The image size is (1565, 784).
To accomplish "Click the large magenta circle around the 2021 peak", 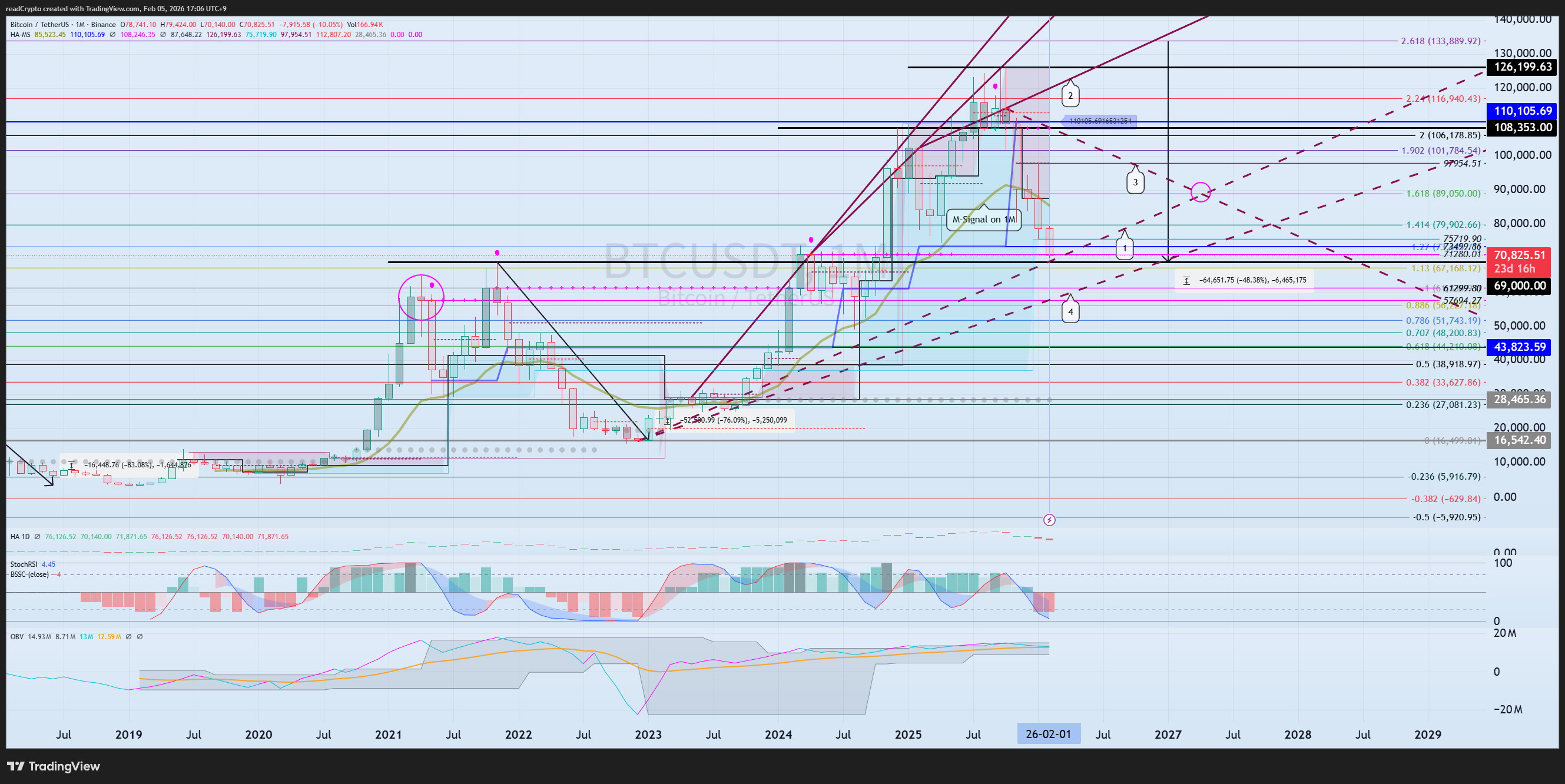I will coord(421,298).
